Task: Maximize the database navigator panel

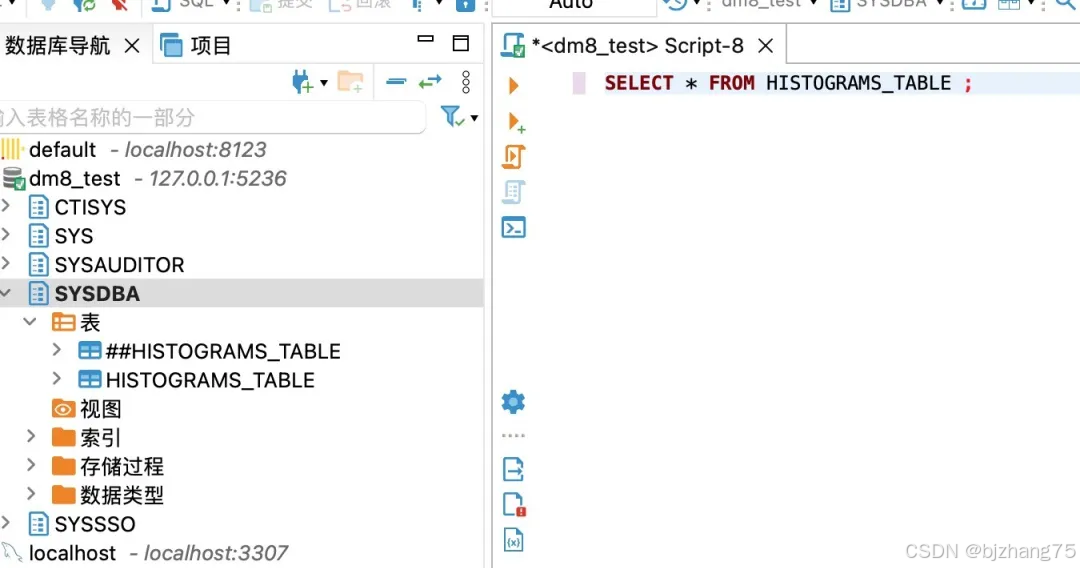Action: pos(461,43)
